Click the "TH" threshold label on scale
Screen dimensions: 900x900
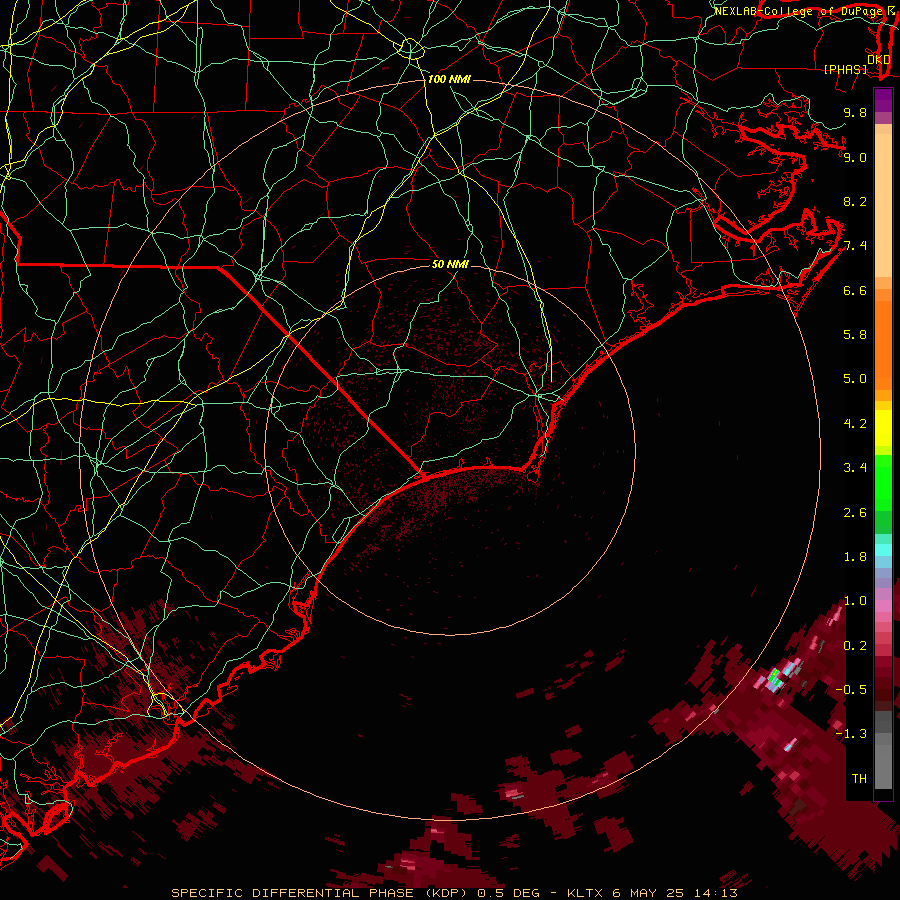coord(859,779)
